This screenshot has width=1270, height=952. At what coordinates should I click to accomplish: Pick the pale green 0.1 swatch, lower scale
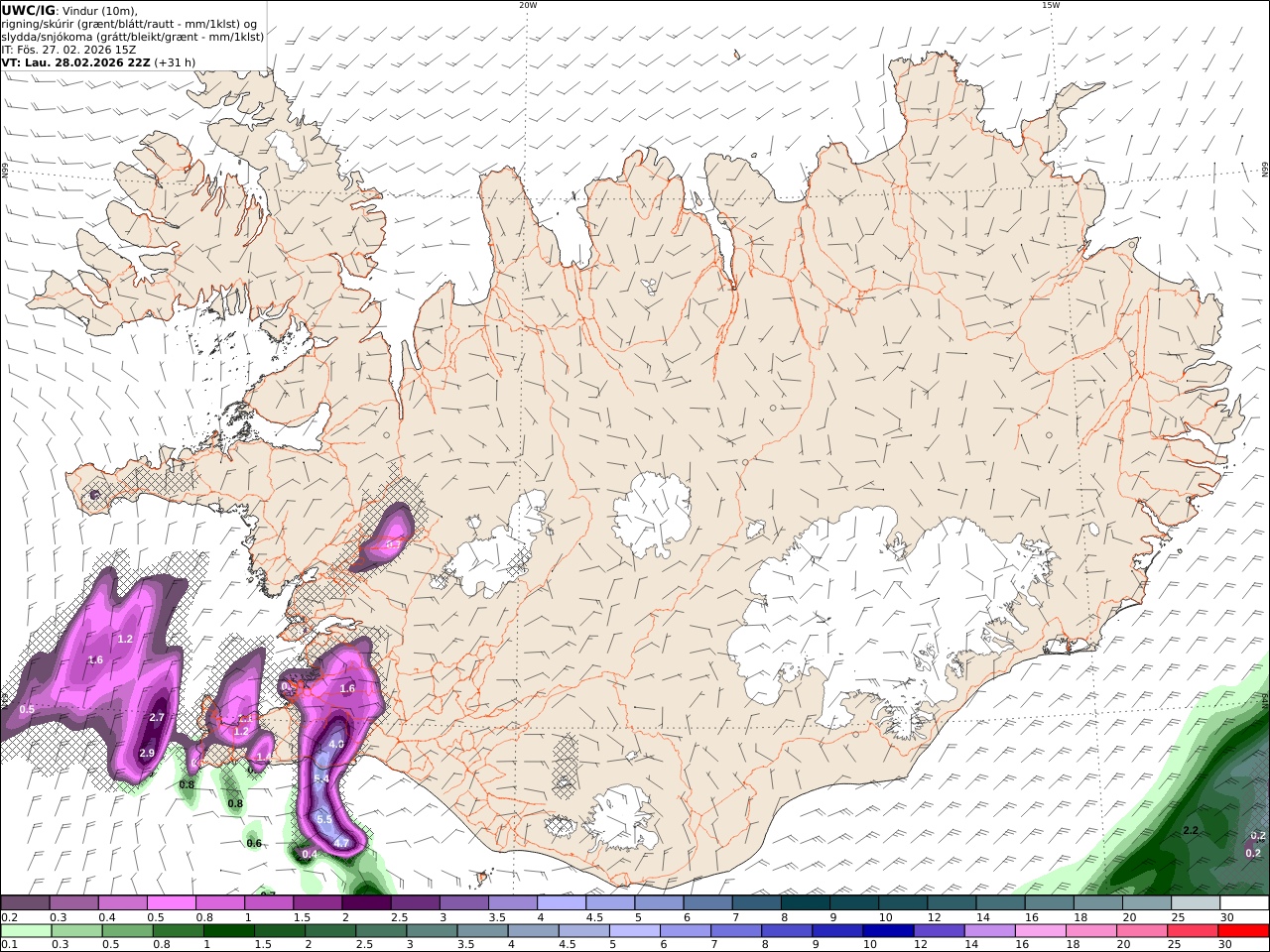point(27,931)
